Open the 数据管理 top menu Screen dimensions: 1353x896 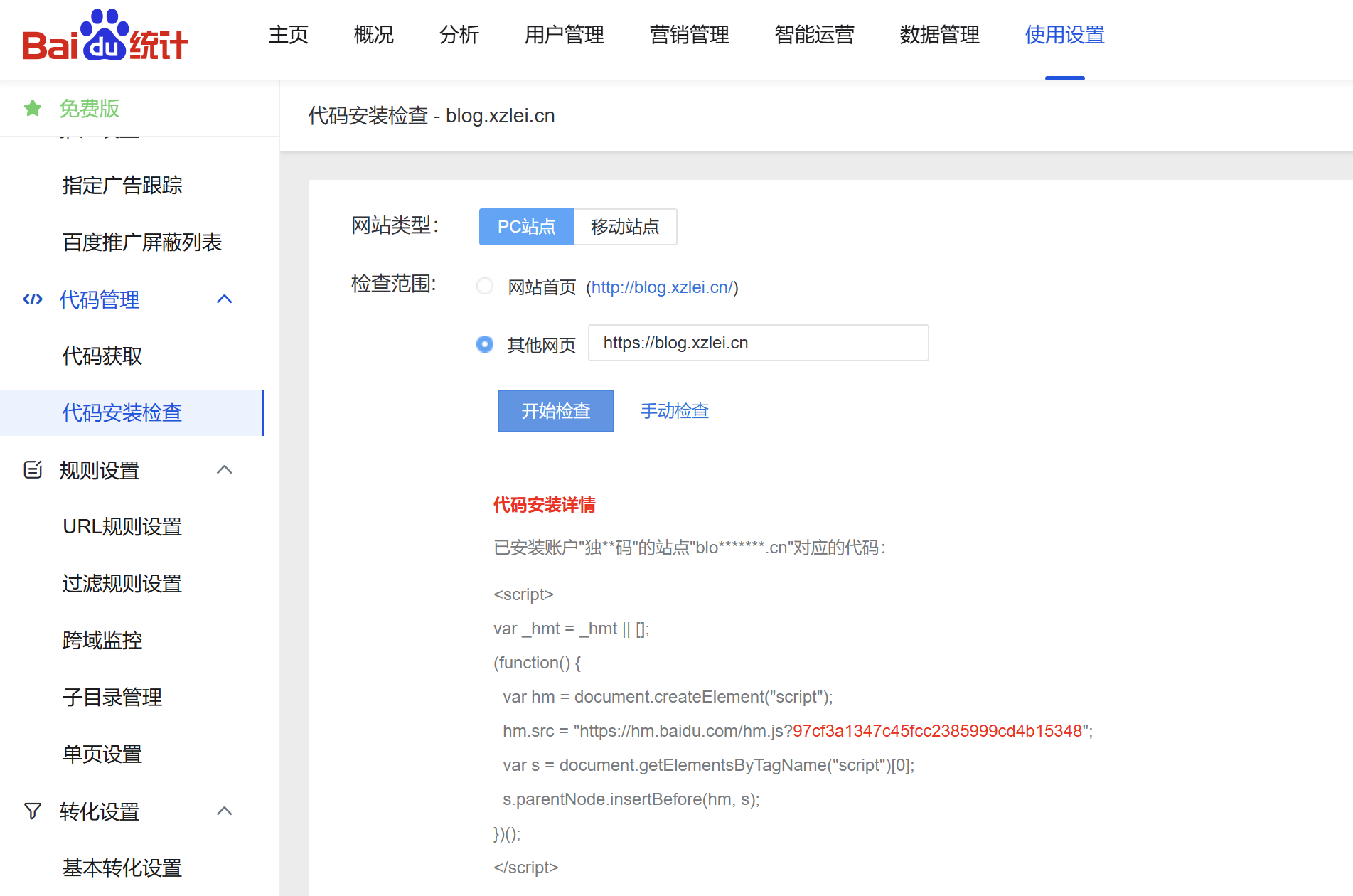[x=939, y=35]
